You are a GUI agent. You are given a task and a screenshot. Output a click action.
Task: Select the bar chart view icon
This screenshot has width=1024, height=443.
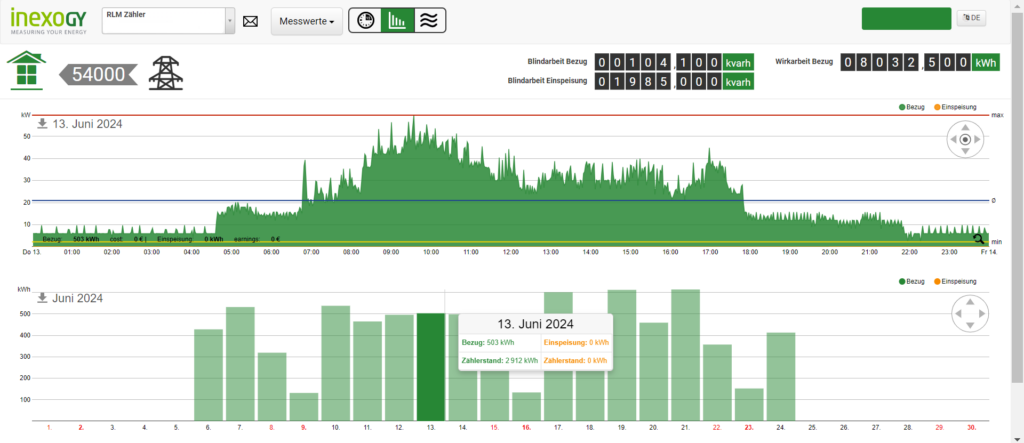tap(397, 21)
